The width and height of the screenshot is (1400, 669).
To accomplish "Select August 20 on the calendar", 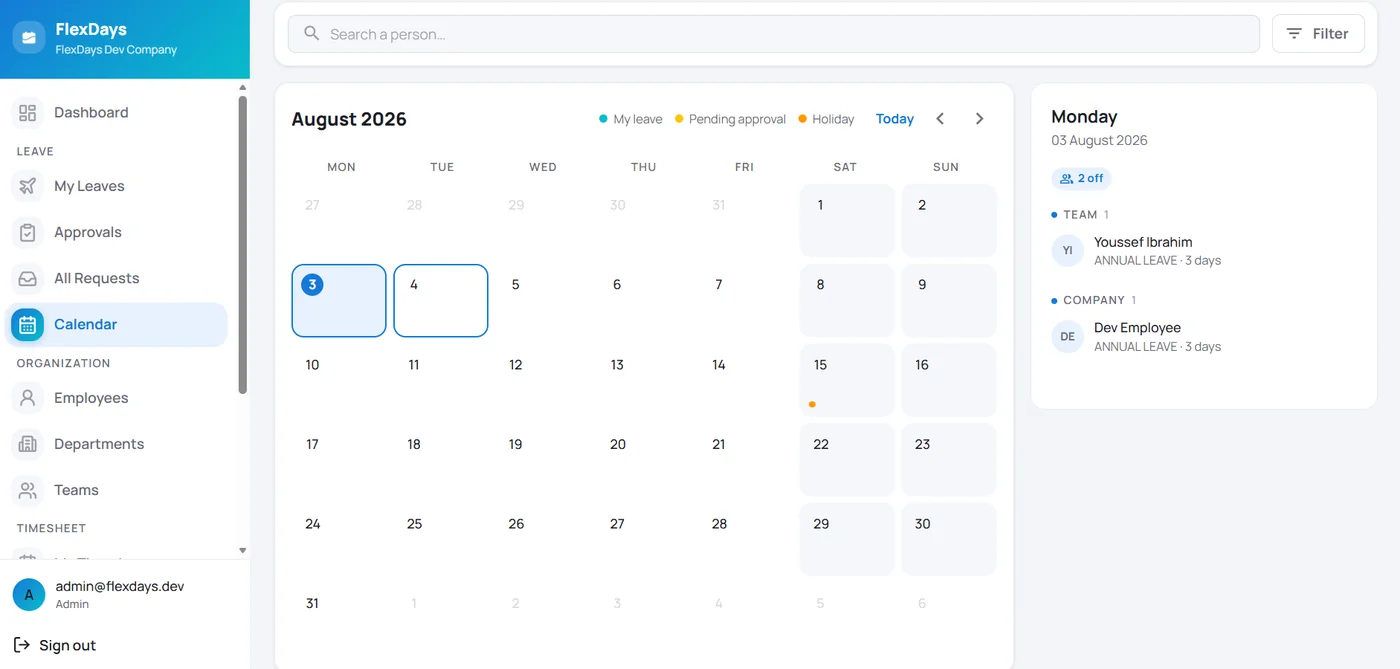I will [x=644, y=460].
